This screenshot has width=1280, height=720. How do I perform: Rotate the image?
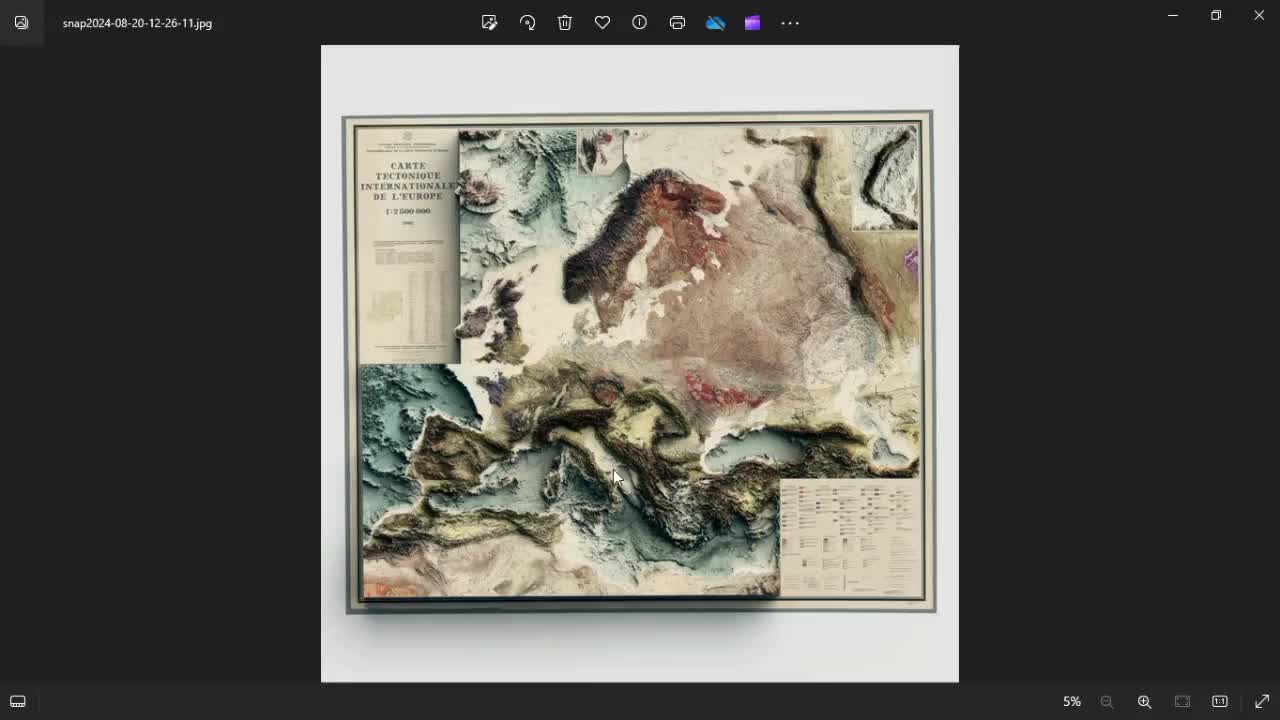pos(527,22)
